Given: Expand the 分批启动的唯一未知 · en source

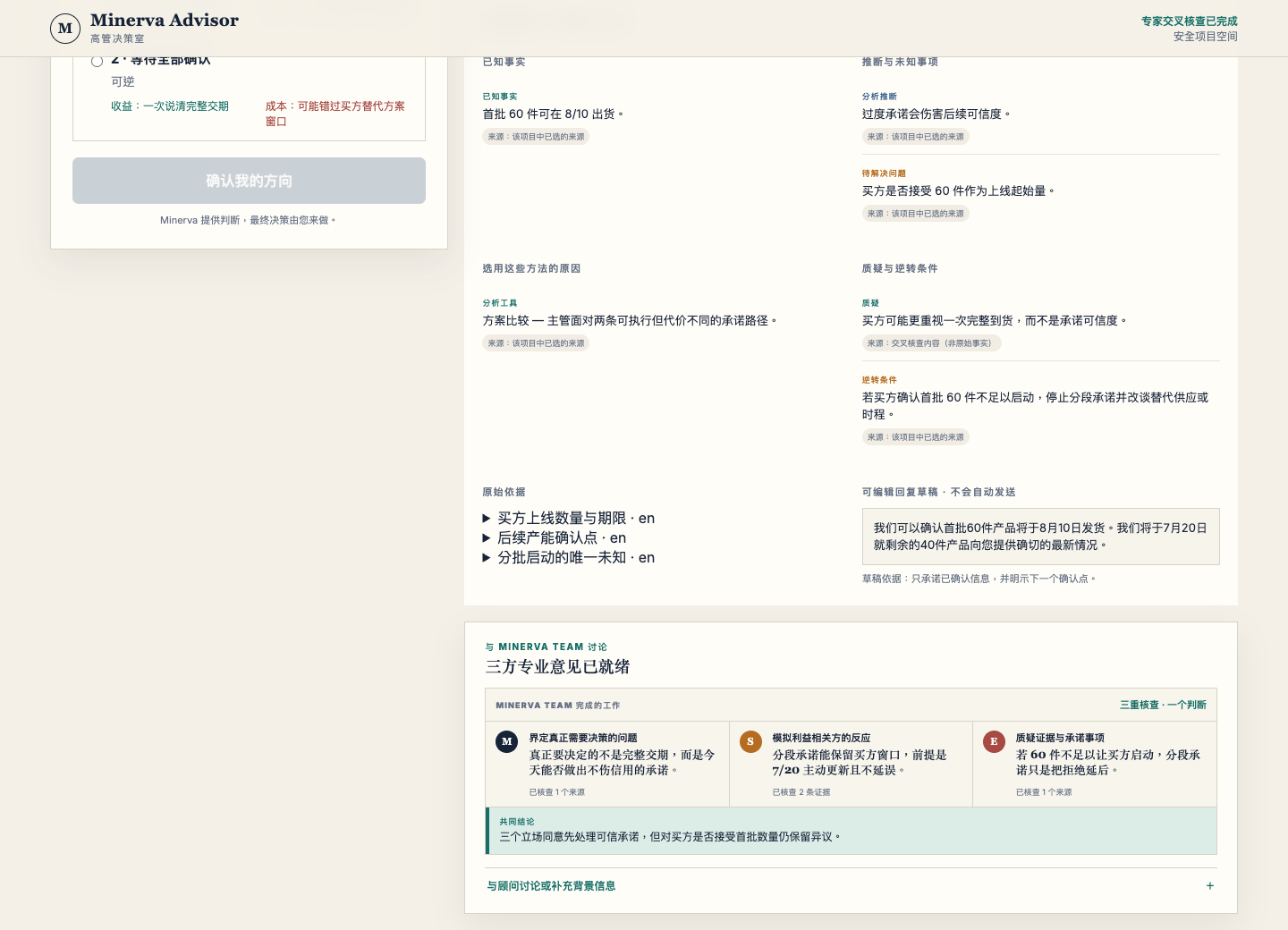Looking at the screenshot, I should (x=569, y=558).
